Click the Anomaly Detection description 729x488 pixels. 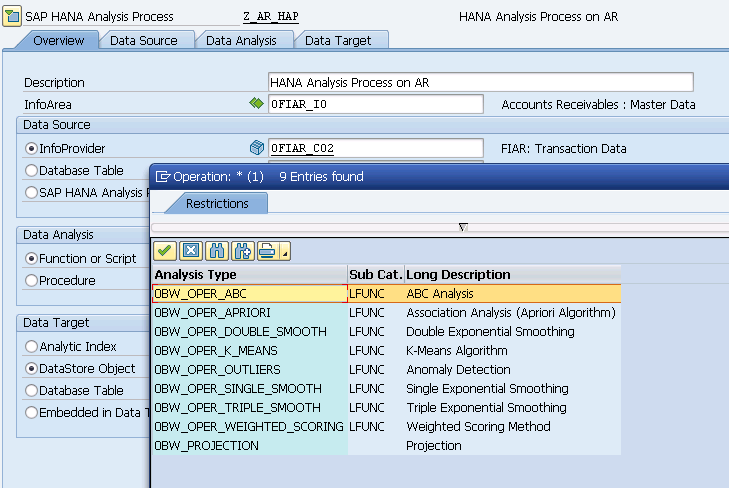point(458,370)
